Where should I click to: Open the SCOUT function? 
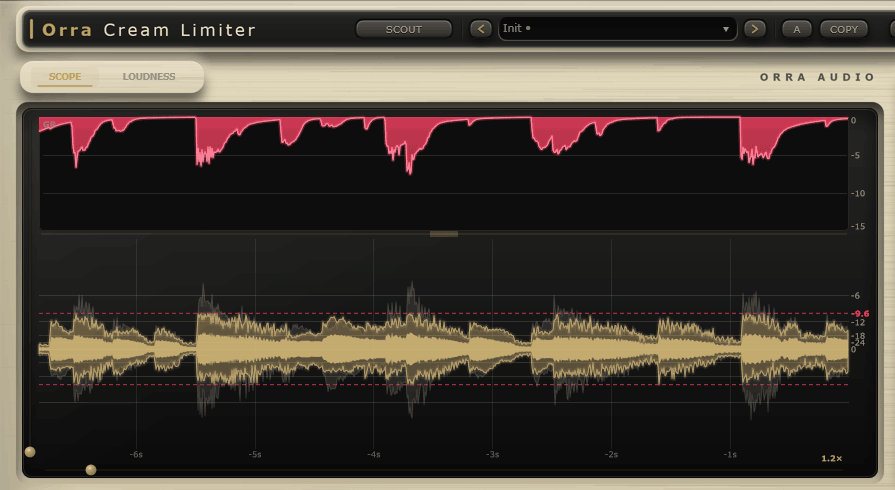[x=404, y=29]
